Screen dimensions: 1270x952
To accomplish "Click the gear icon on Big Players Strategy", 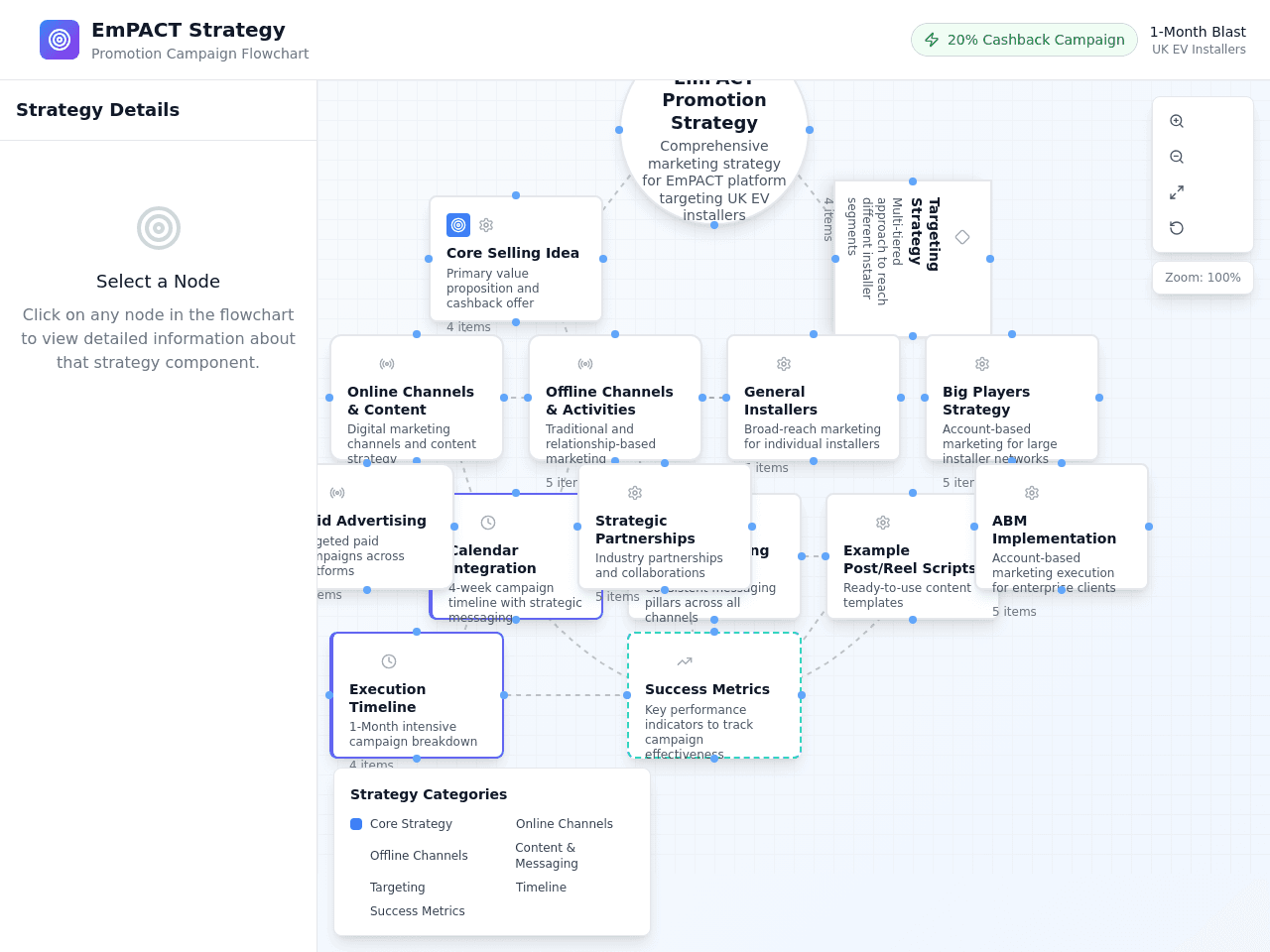I will [x=982, y=364].
